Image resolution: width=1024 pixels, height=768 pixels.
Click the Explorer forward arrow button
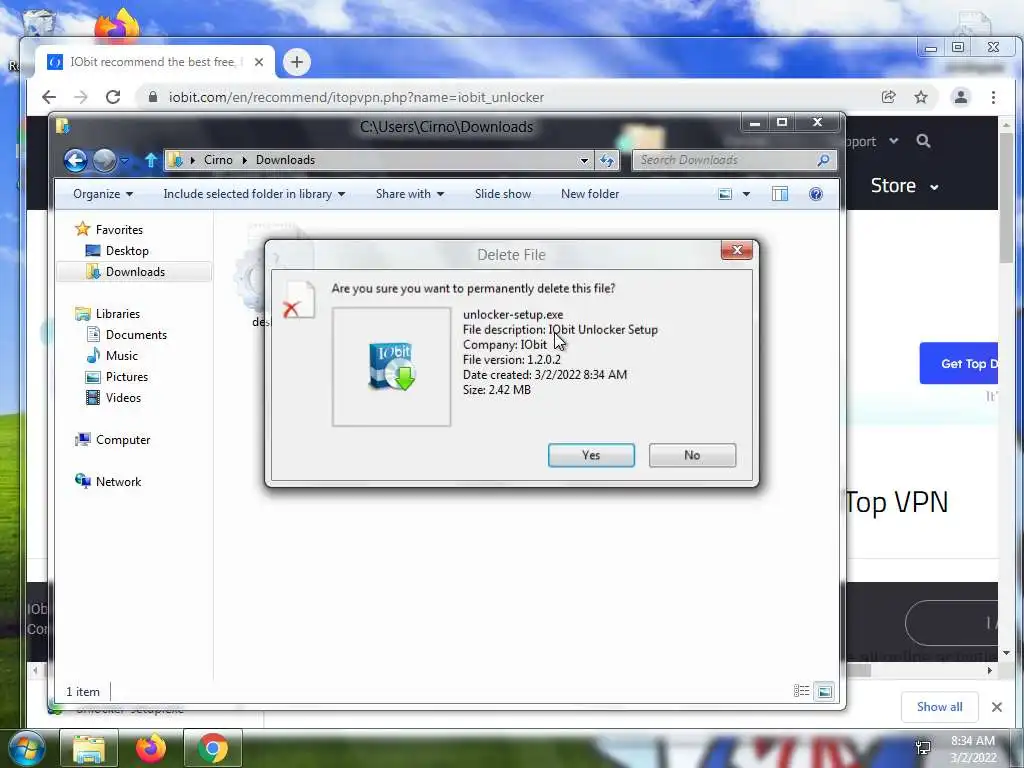point(104,160)
